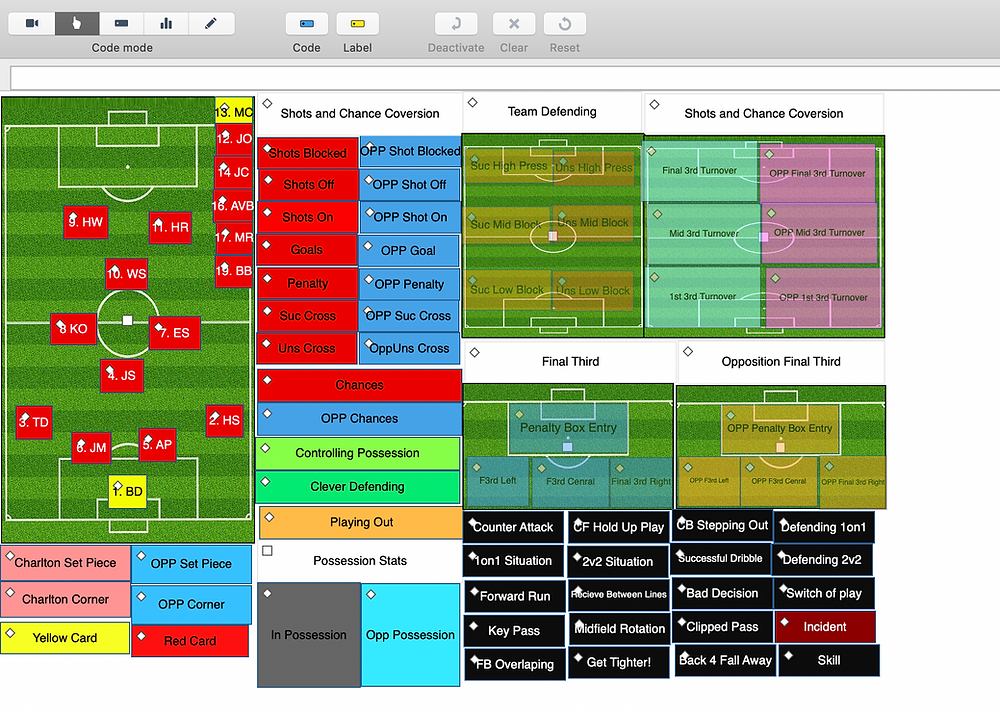
Task: Click the yellow Label button icon
Action: tap(358, 24)
